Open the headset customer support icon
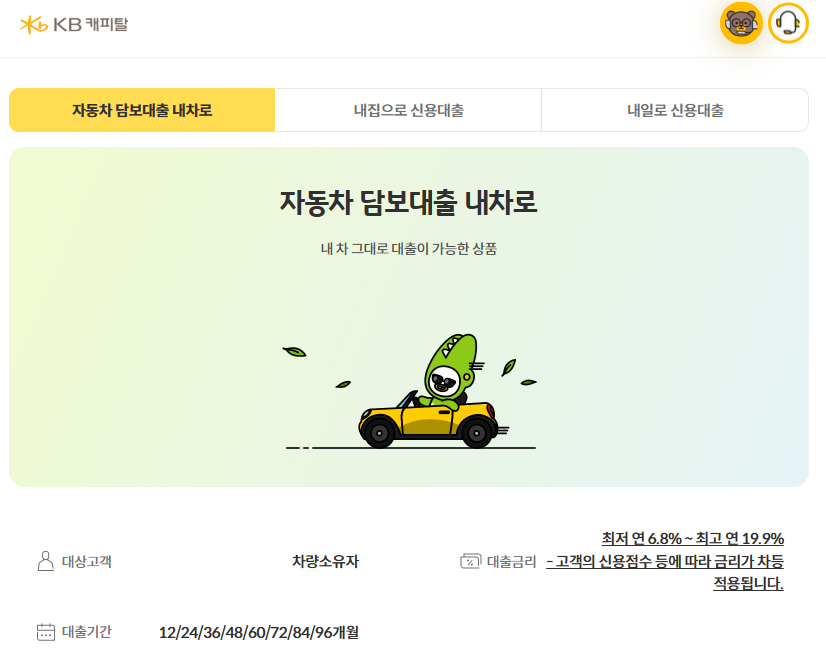Viewport: 826px width, 663px height. [x=788, y=23]
